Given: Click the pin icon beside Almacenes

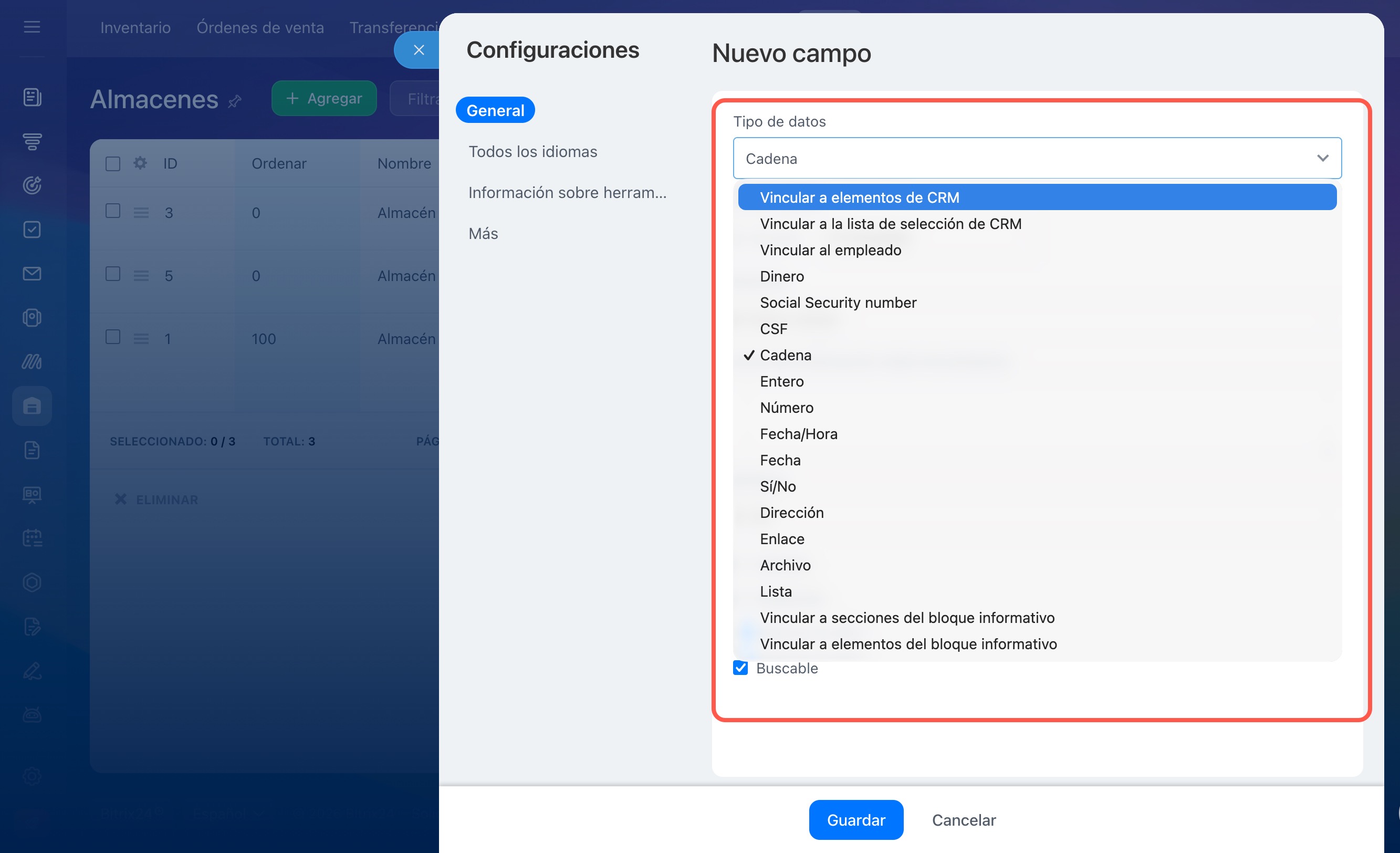Looking at the screenshot, I should coord(235,102).
